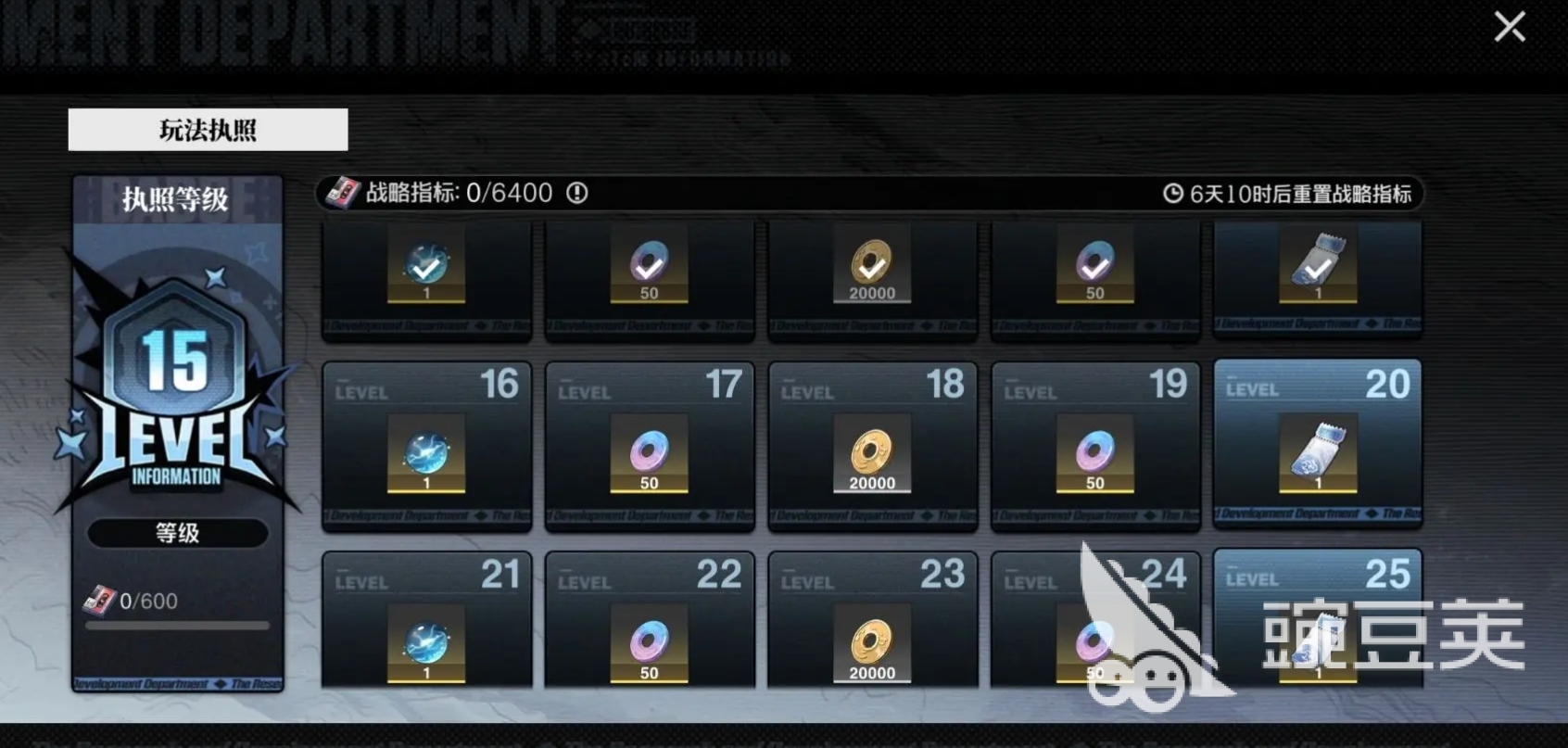This screenshot has height=748, width=1568.
Task: Click the Level 21 blue orb reward
Action: pos(426,643)
